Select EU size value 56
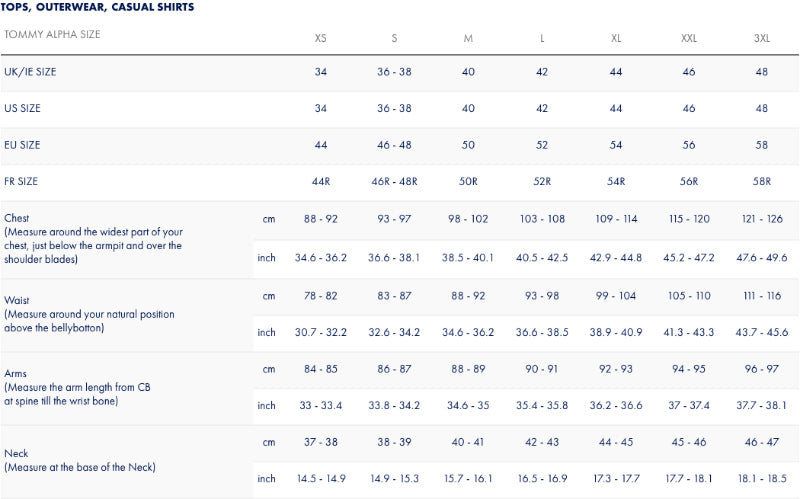 [689, 145]
